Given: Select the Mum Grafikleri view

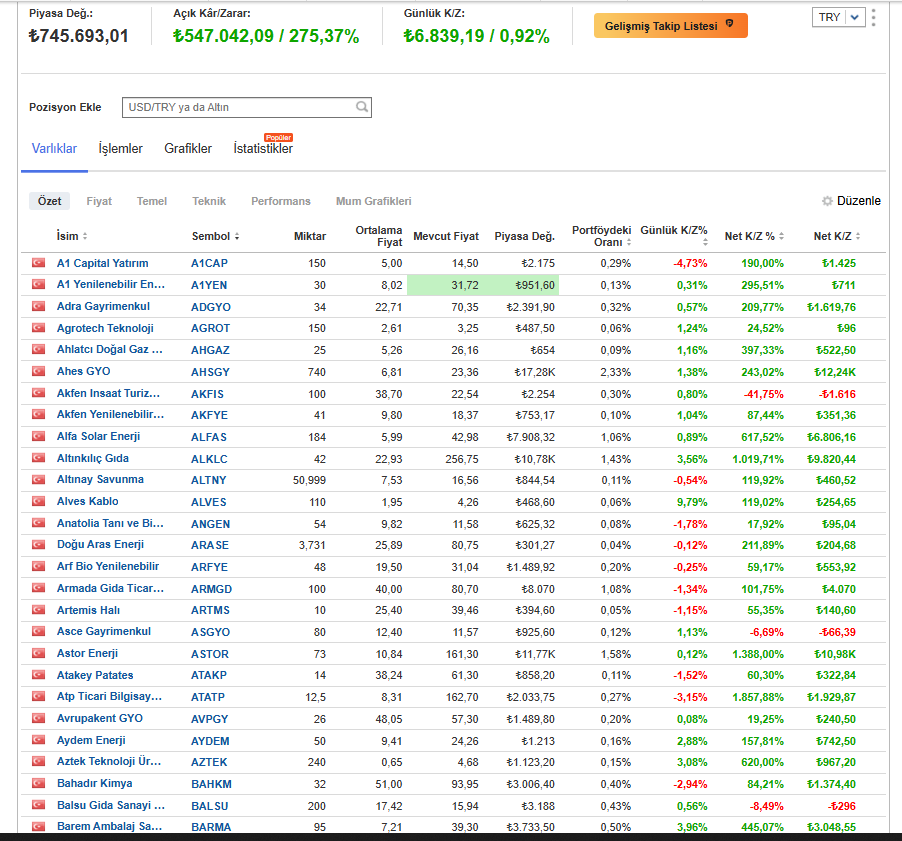Looking at the screenshot, I should (x=373, y=201).
